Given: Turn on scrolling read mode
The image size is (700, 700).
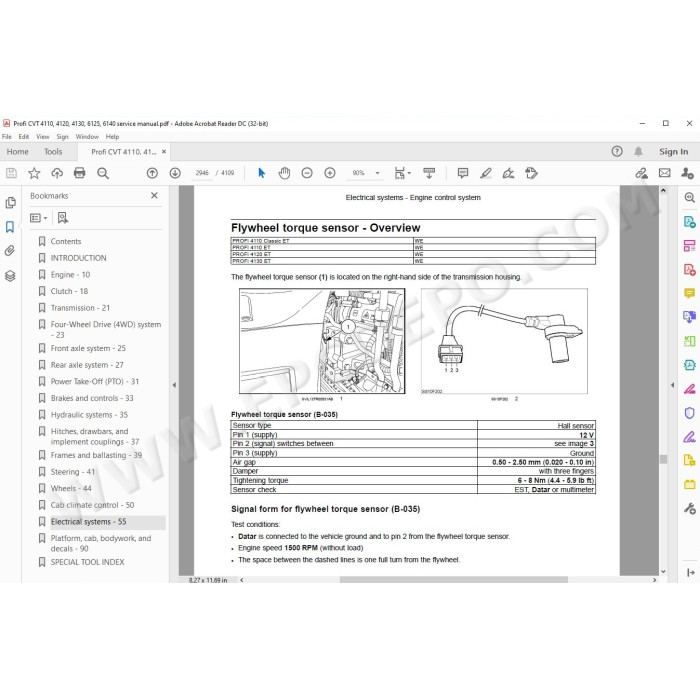Looking at the screenshot, I should (429, 173).
